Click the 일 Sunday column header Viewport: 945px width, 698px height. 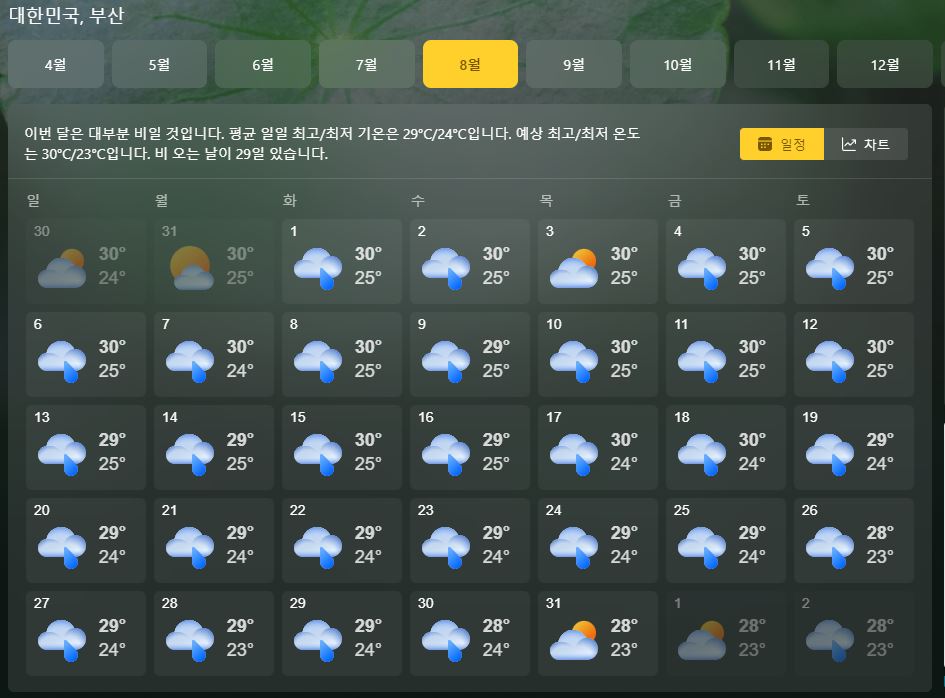(x=34, y=200)
